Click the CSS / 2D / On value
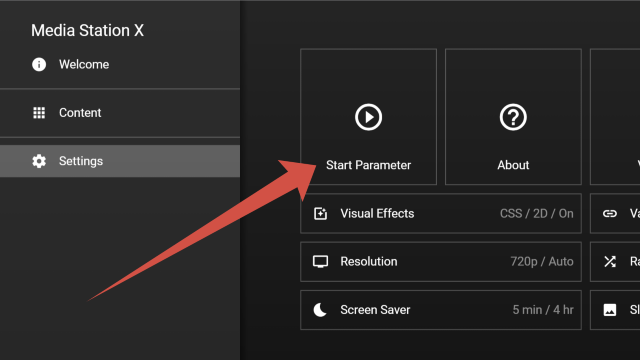The height and width of the screenshot is (360, 640). [x=537, y=213]
